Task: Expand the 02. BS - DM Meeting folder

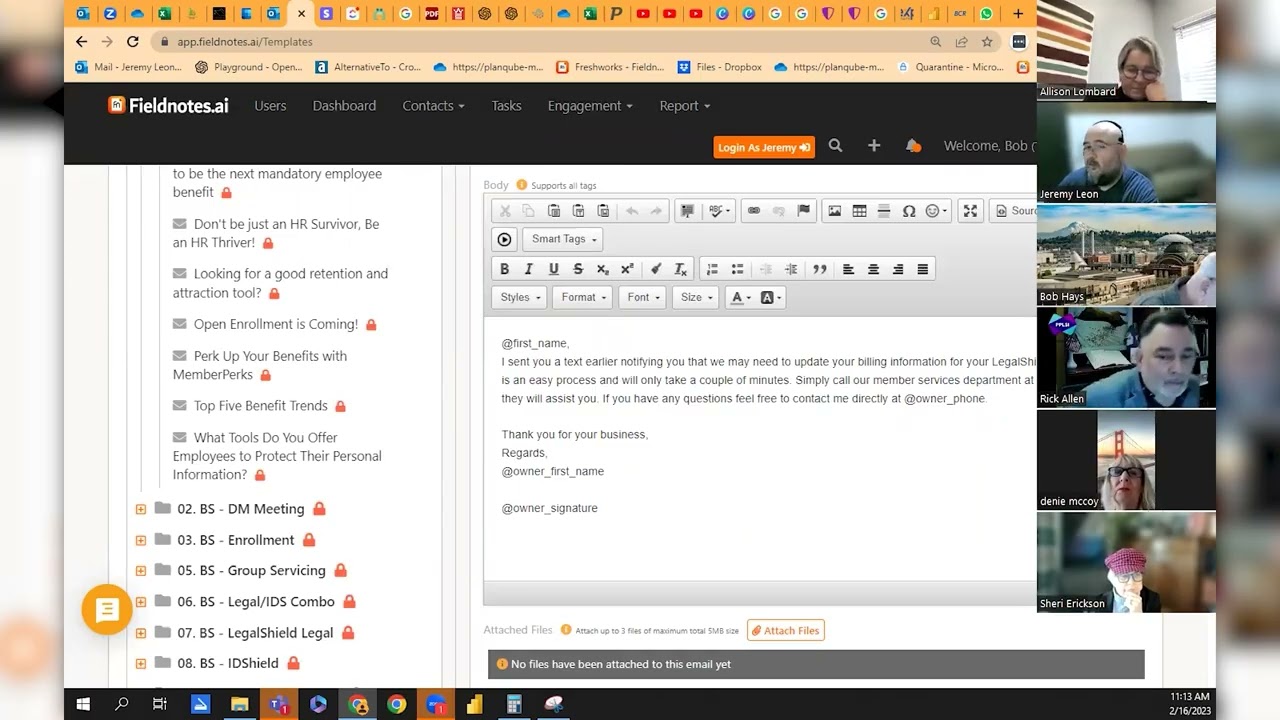Action: point(141,509)
